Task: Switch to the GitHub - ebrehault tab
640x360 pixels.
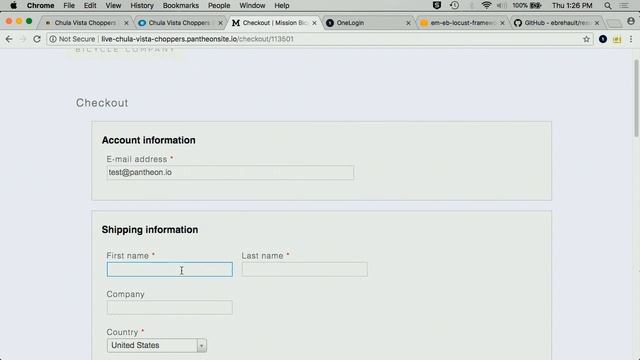Action: [x=556, y=23]
